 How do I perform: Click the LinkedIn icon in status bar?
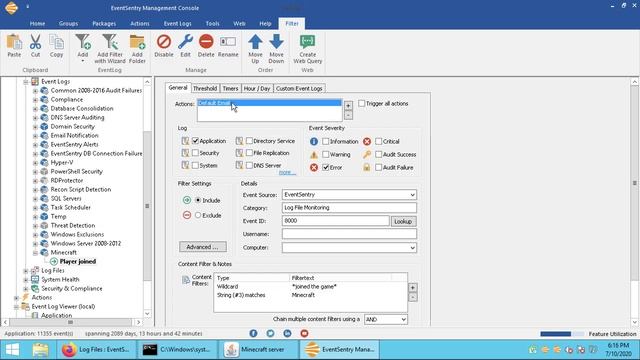pos(287,333)
